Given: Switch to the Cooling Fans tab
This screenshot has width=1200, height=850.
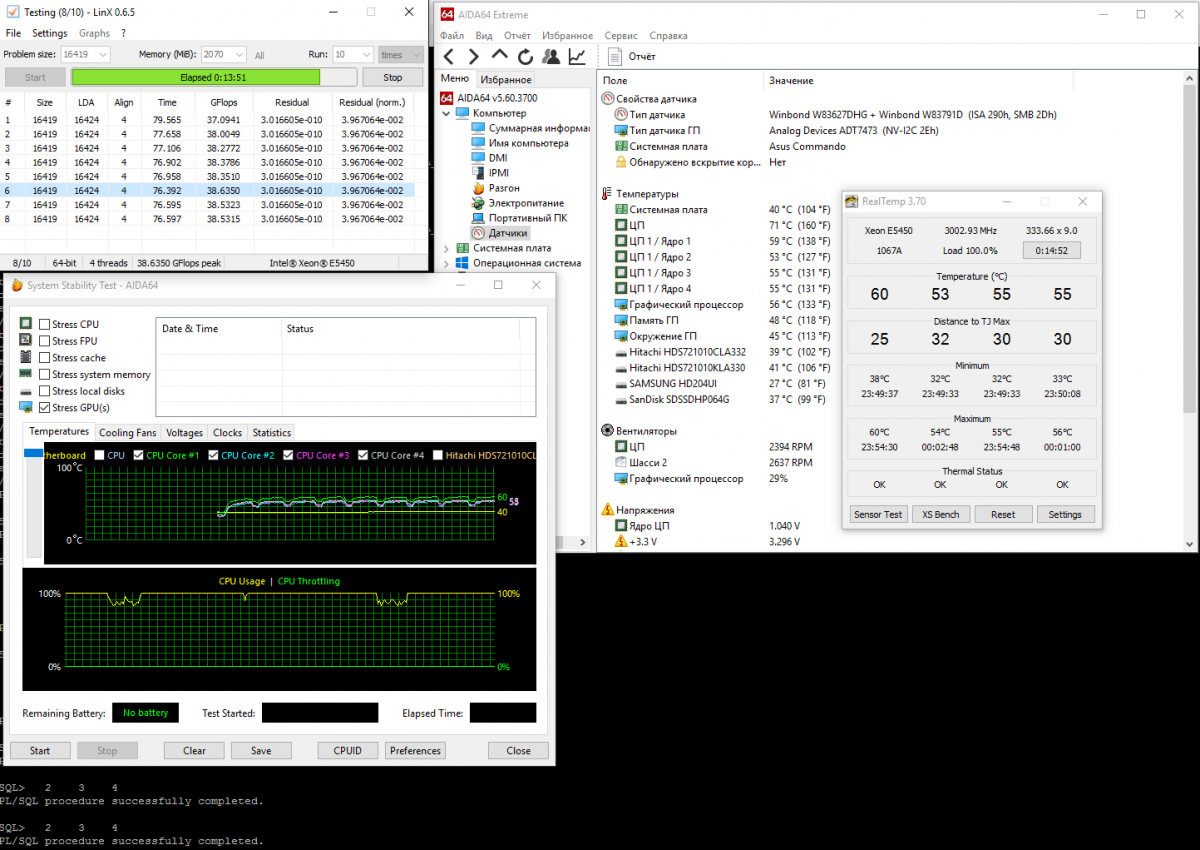Looking at the screenshot, I should point(127,433).
